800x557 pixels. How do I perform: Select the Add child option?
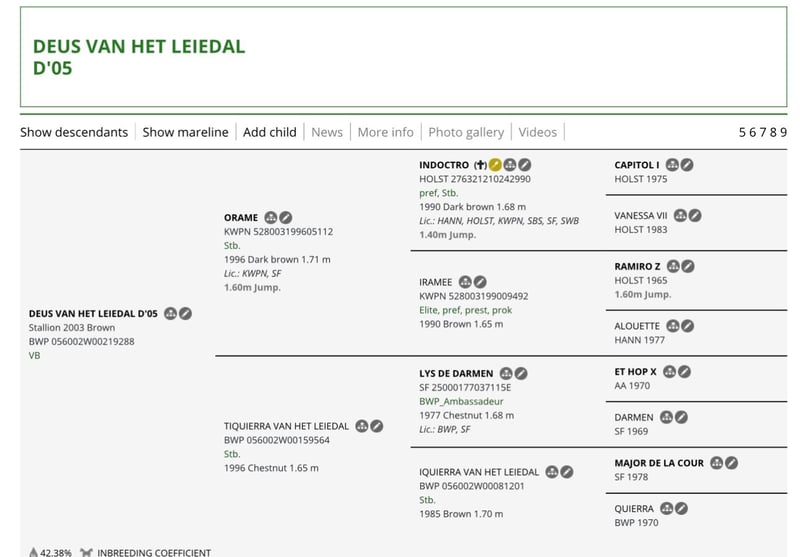269,132
